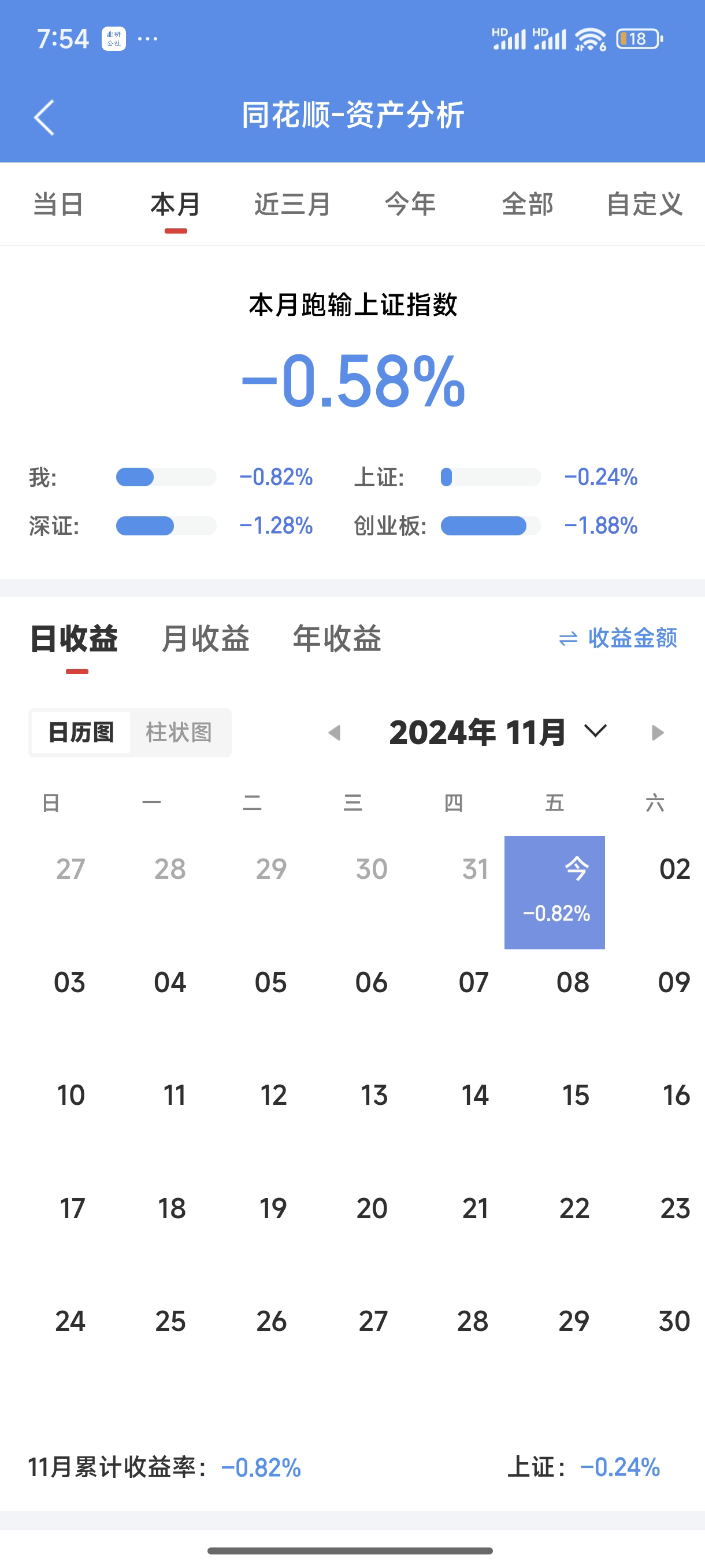Select greyed-out date 31 of previous month

click(475, 869)
